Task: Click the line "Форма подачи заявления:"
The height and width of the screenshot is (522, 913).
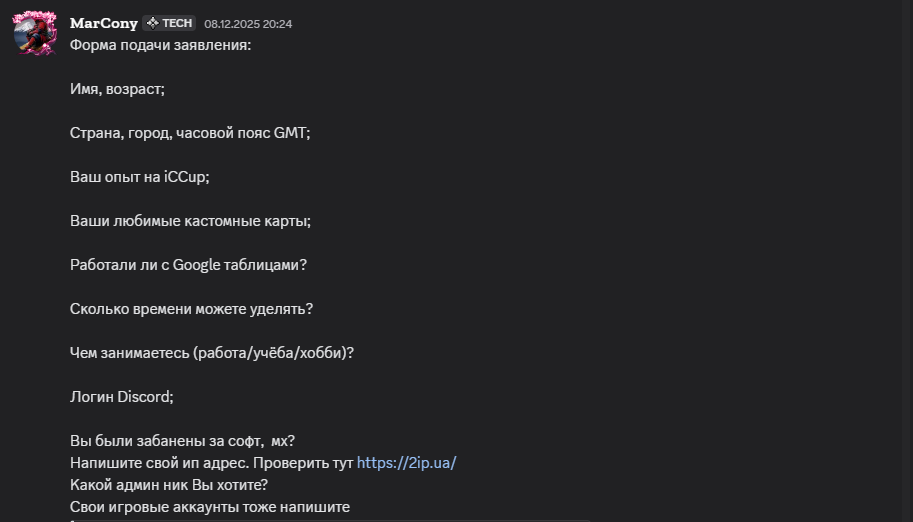Action: 160,45
